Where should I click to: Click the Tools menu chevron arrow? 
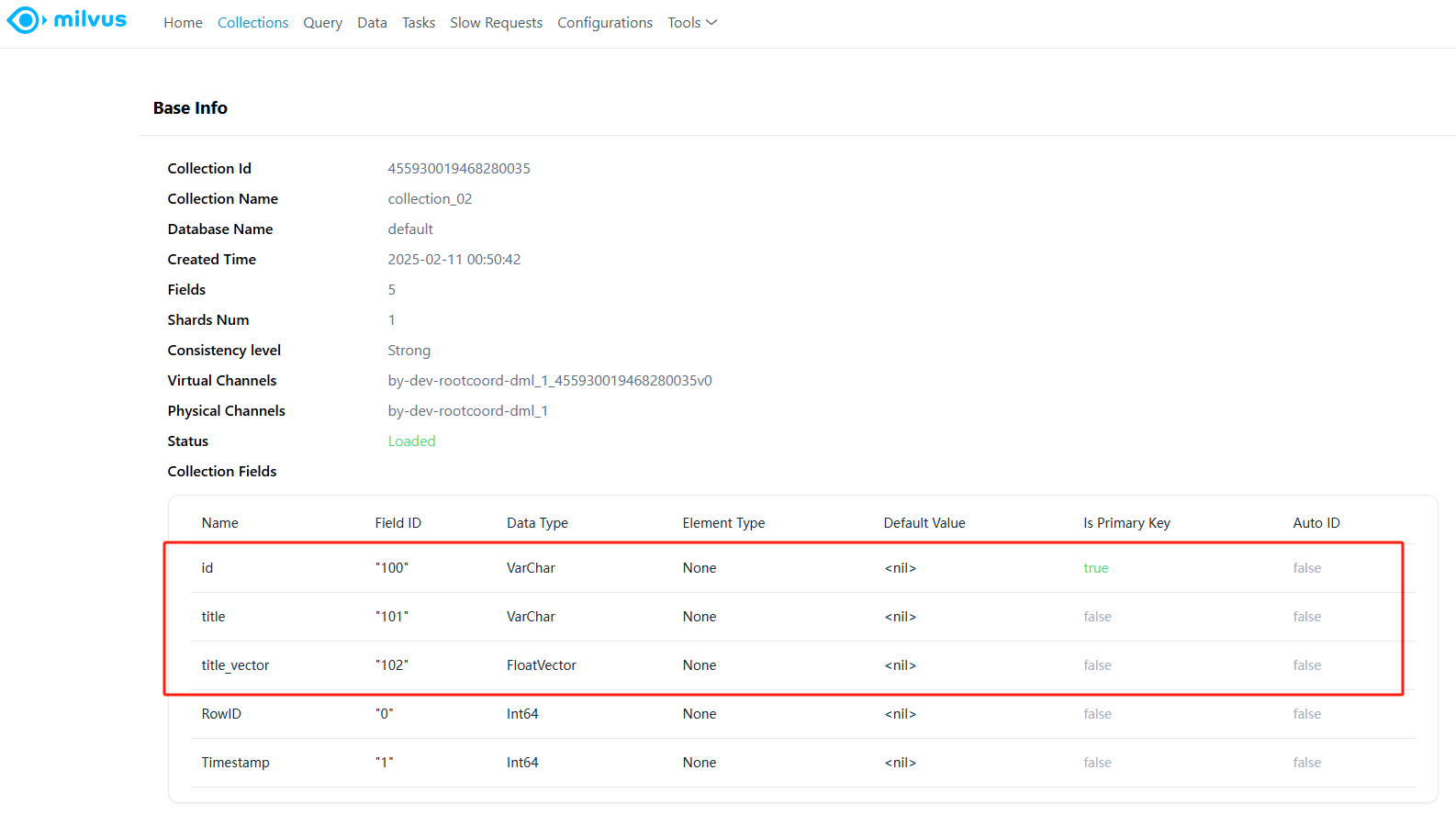tap(711, 23)
